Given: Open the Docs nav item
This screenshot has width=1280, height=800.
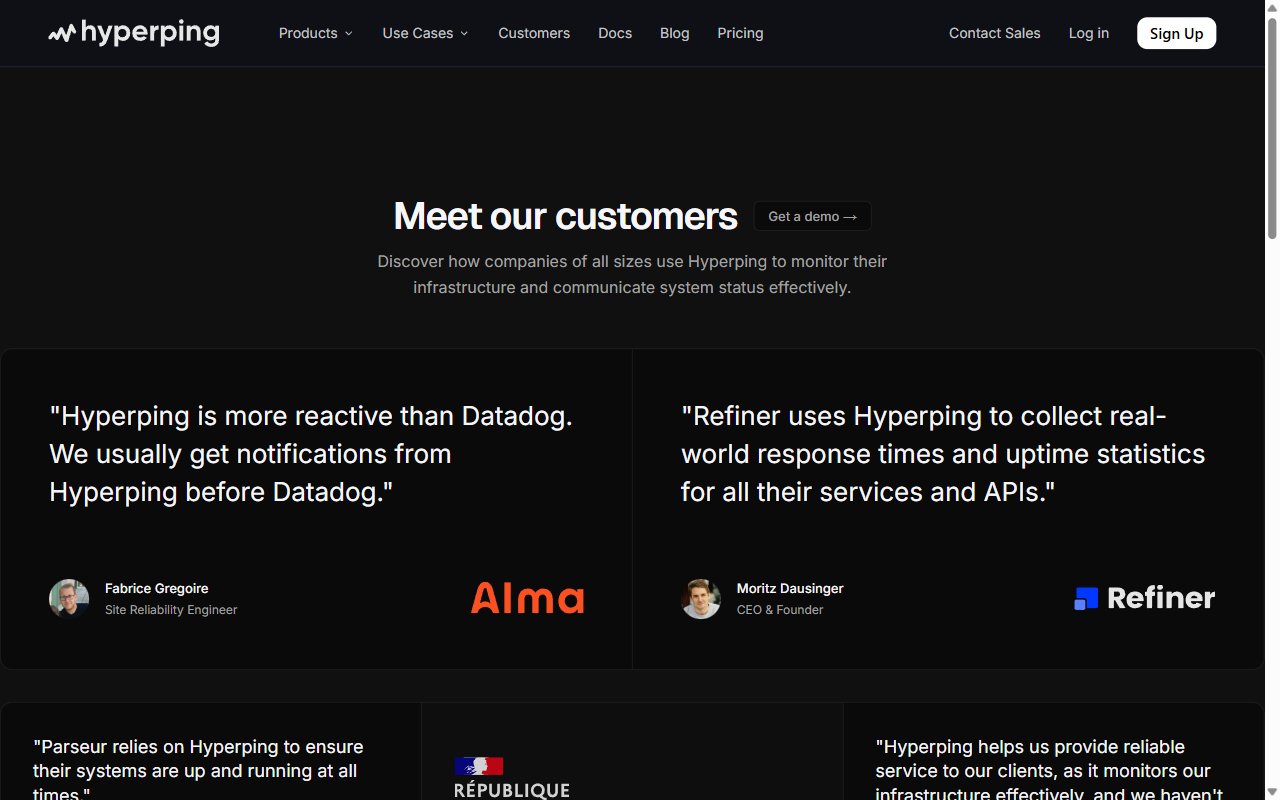Looking at the screenshot, I should tap(615, 33).
